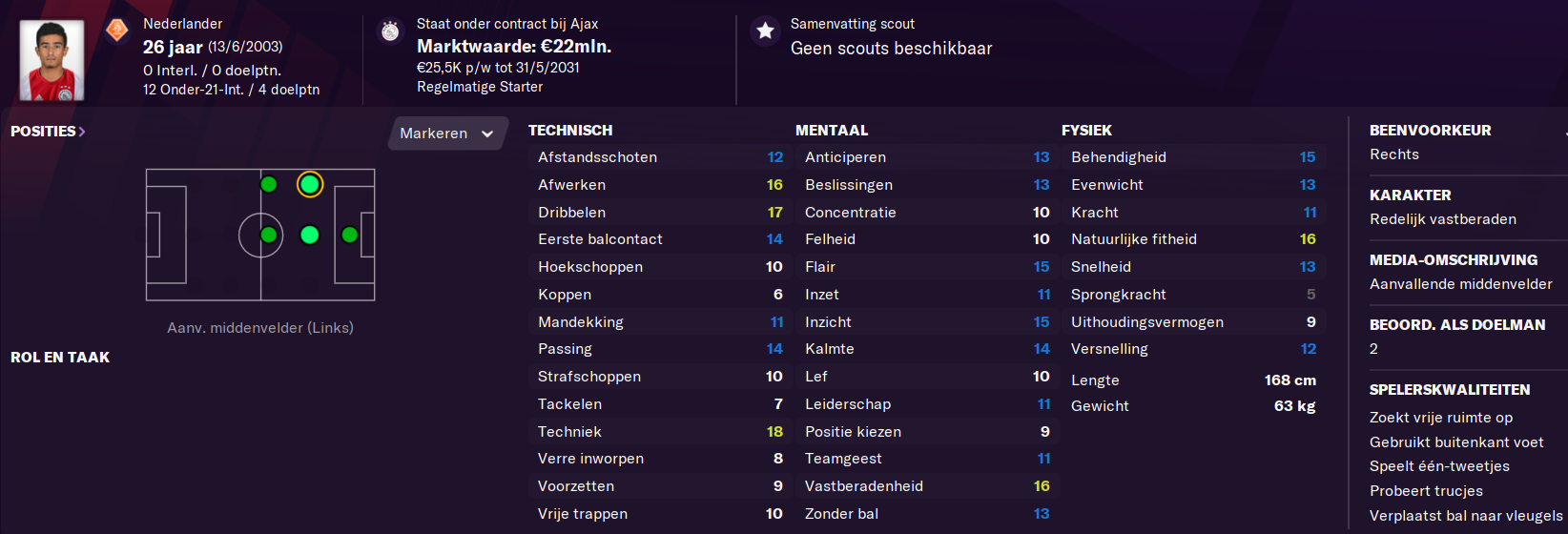
Task: Expand the POSITIES section chevron
Action: point(82,132)
